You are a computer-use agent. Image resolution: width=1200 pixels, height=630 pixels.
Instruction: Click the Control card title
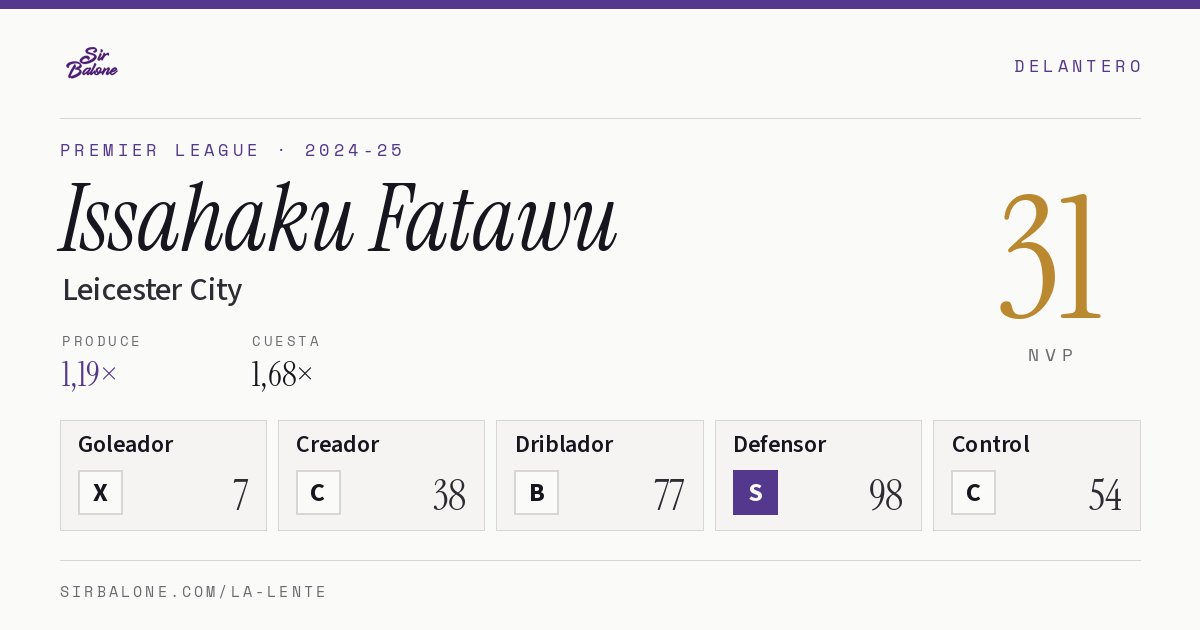(x=991, y=444)
